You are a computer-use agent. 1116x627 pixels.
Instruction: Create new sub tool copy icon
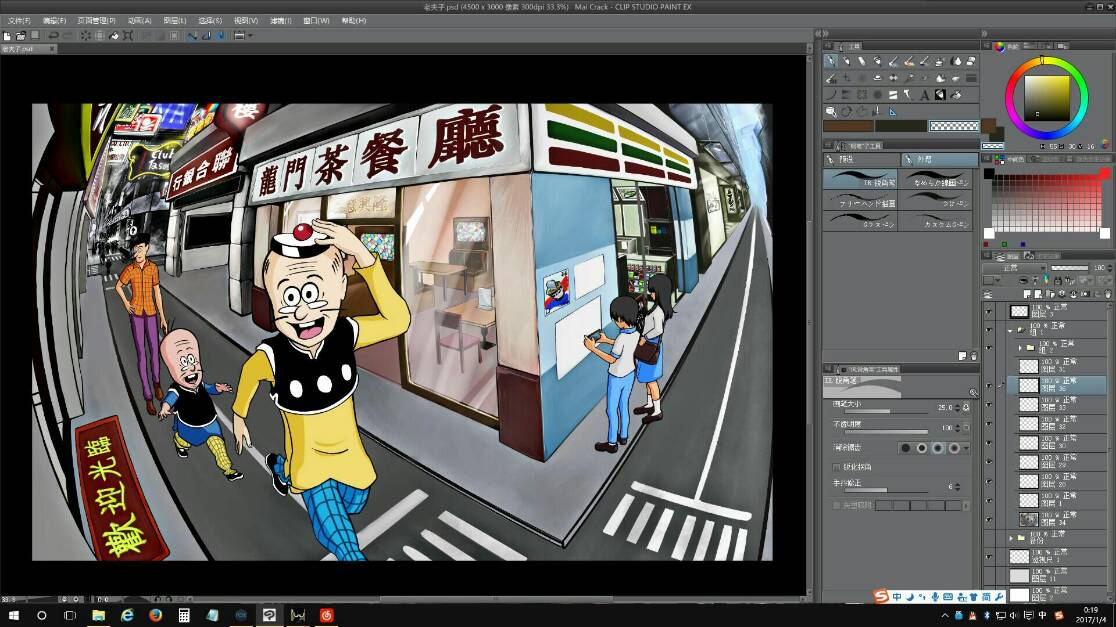coord(962,356)
